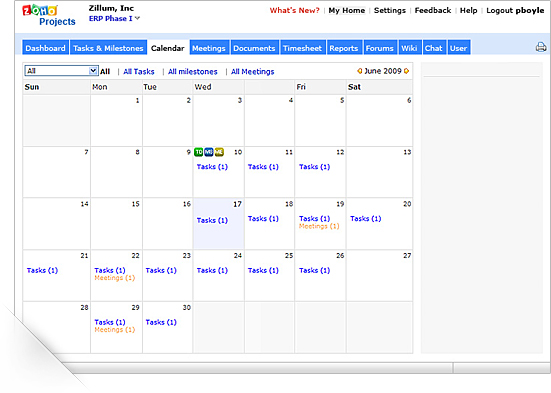Viewport: 551px width, 393px height.
Task: Expand the ERP Phase I project selector
Action: (x=115, y=19)
